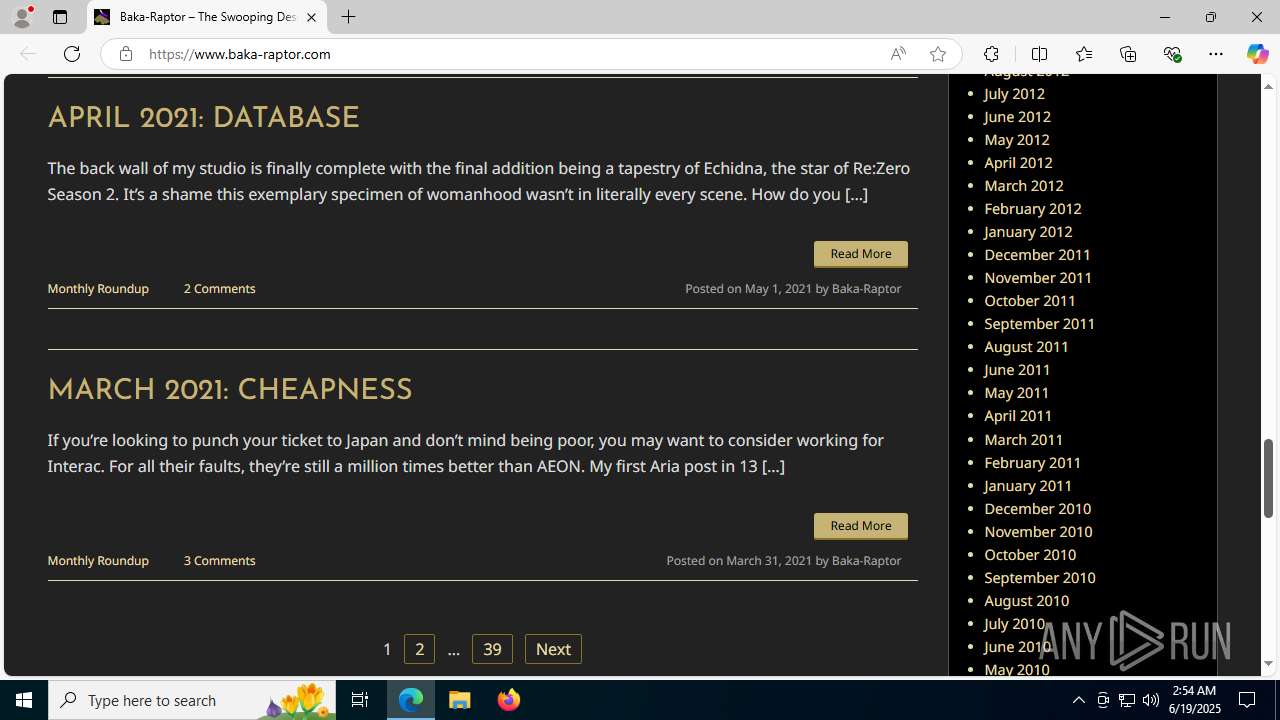Image resolution: width=1280 pixels, height=720 pixels.
Task: Read More on April 2021 Database post
Action: coord(860,254)
